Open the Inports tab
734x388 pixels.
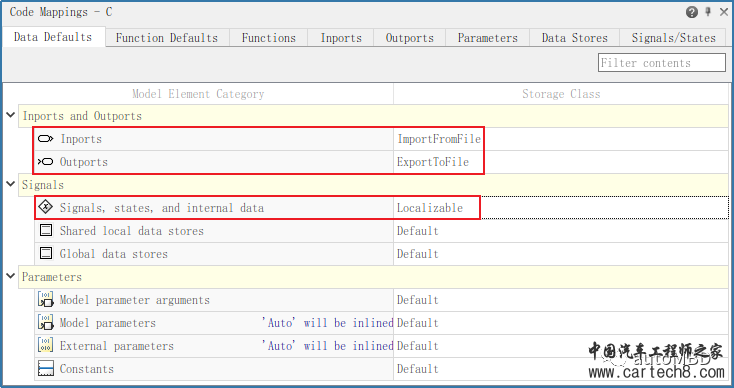pos(341,38)
